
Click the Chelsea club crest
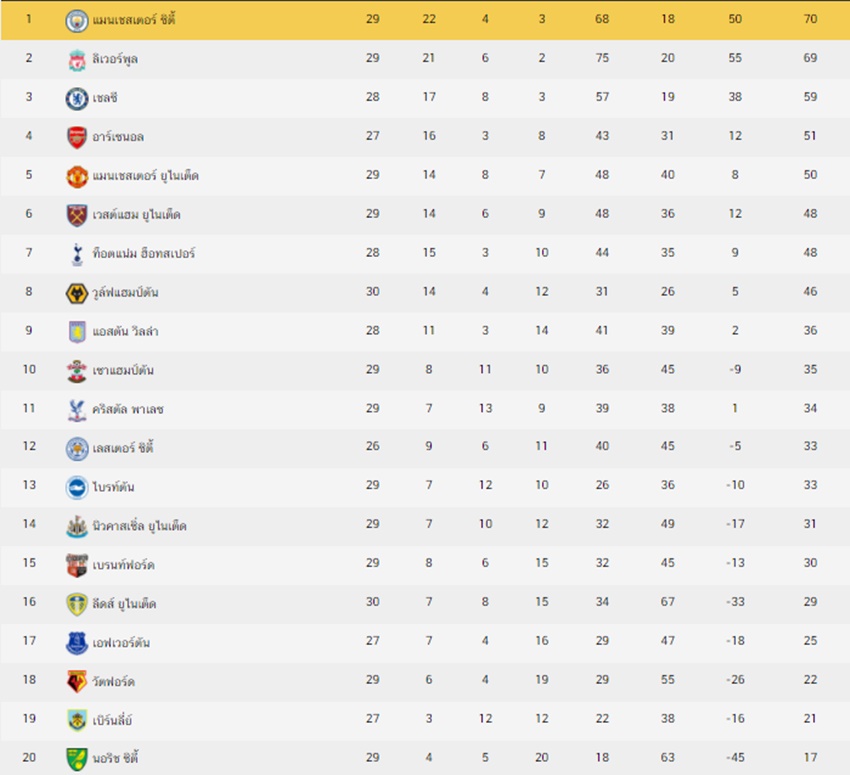tap(77, 98)
